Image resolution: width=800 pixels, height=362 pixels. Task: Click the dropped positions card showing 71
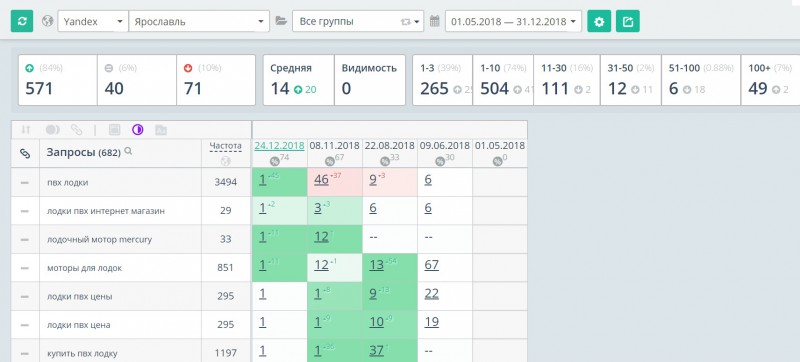(216, 80)
